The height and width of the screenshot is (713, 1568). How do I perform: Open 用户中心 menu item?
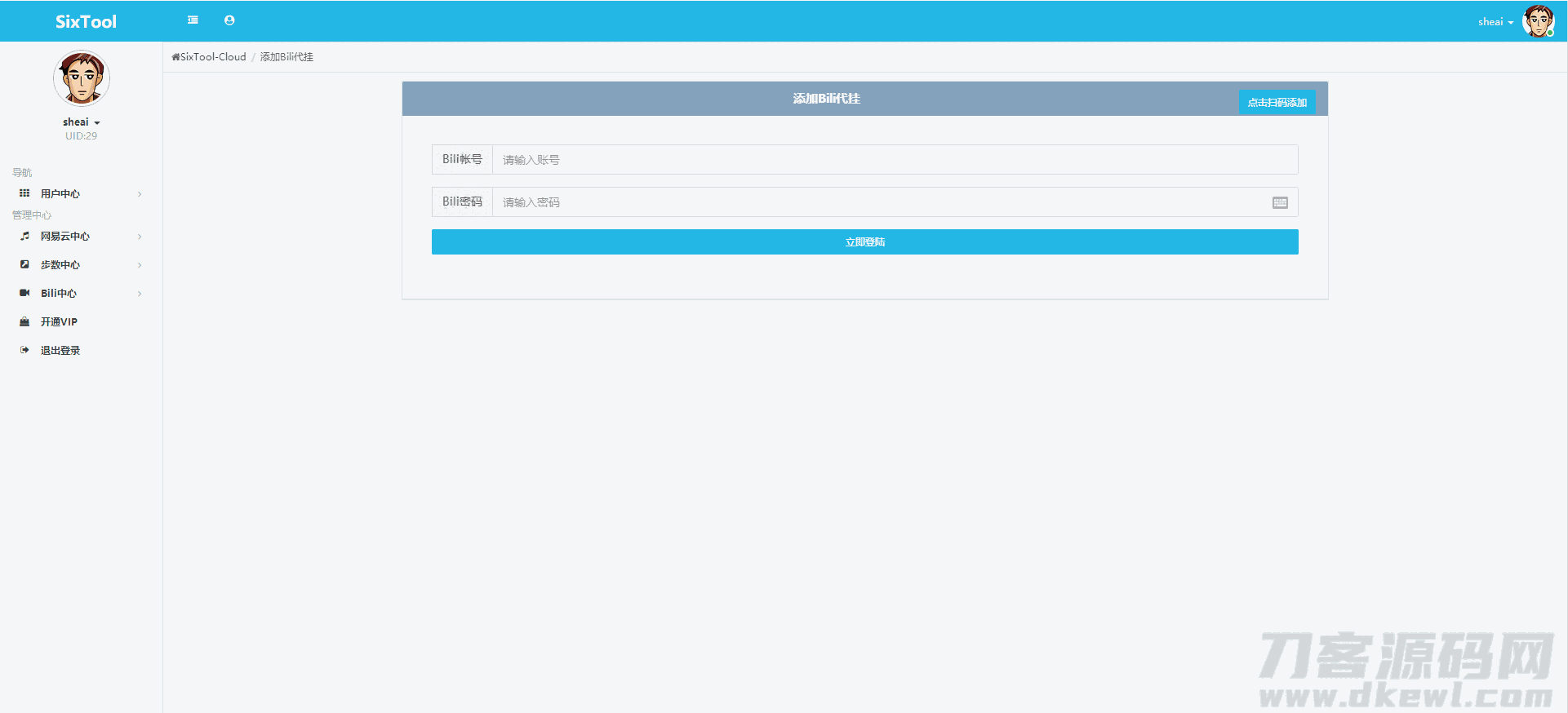(x=81, y=193)
